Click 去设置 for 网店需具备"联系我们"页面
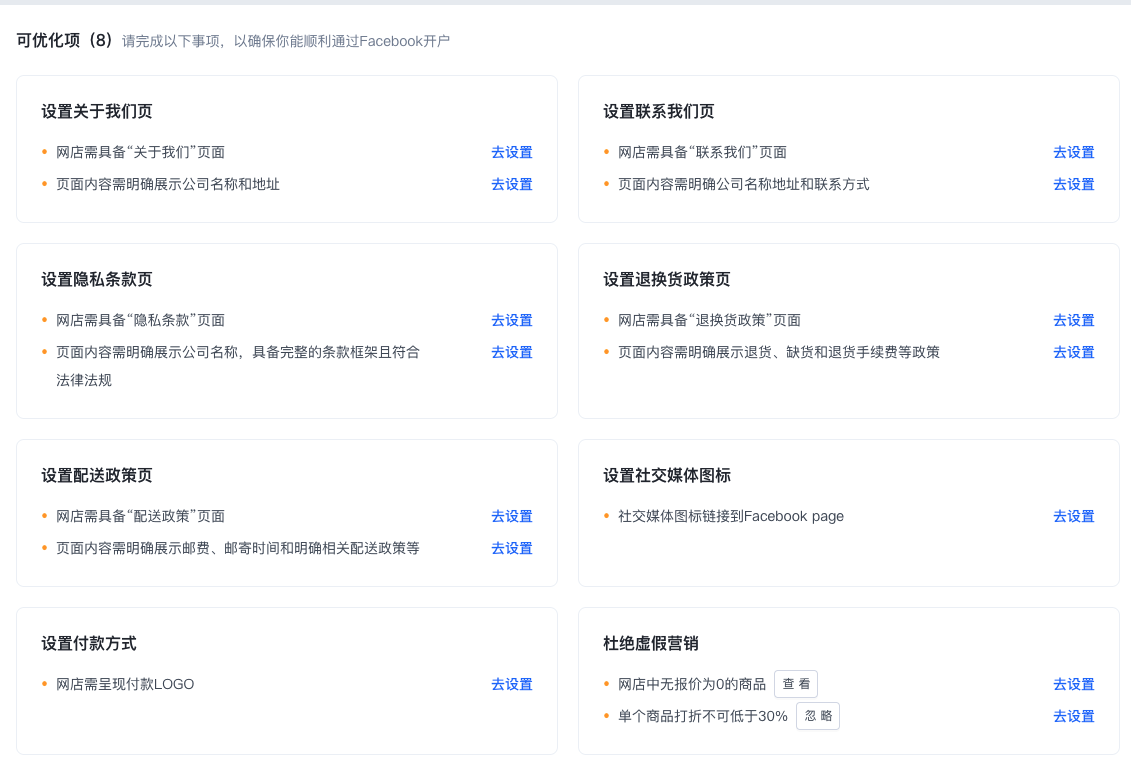1131x772 pixels. (1073, 152)
